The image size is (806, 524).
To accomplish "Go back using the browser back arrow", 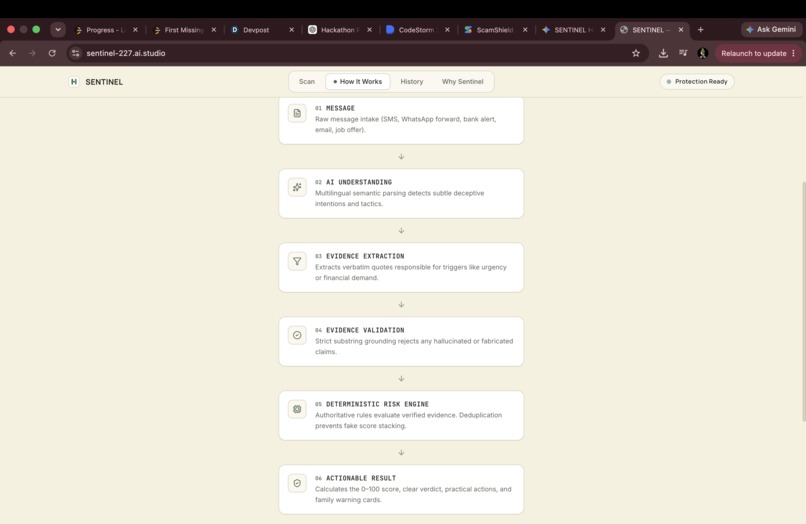I will 13,53.
